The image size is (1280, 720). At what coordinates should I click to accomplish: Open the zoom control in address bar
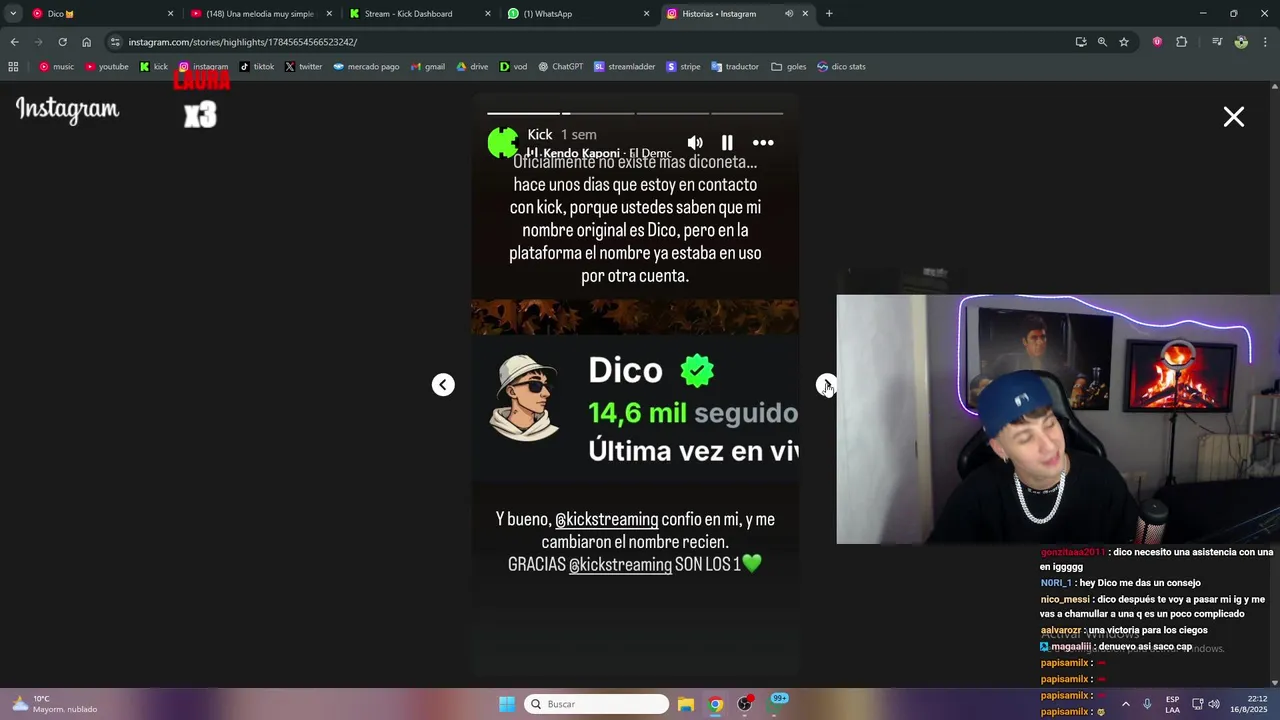click(x=1102, y=42)
